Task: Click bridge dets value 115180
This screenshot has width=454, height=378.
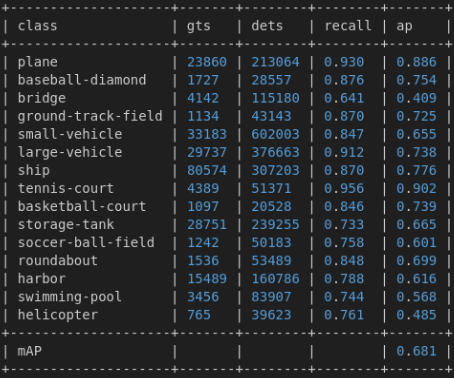Action: click(x=275, y=98)
